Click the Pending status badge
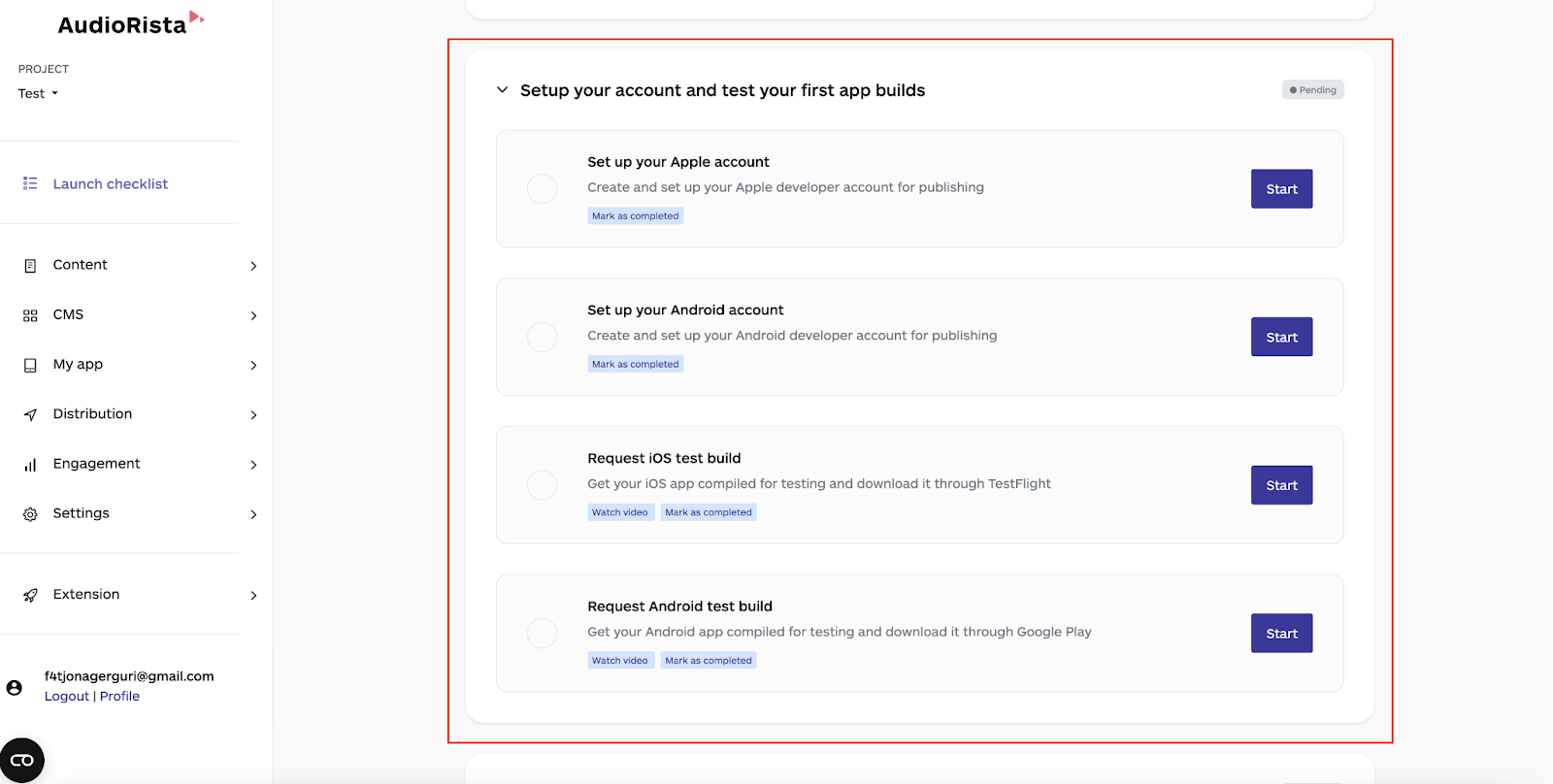 (1313, 90)
